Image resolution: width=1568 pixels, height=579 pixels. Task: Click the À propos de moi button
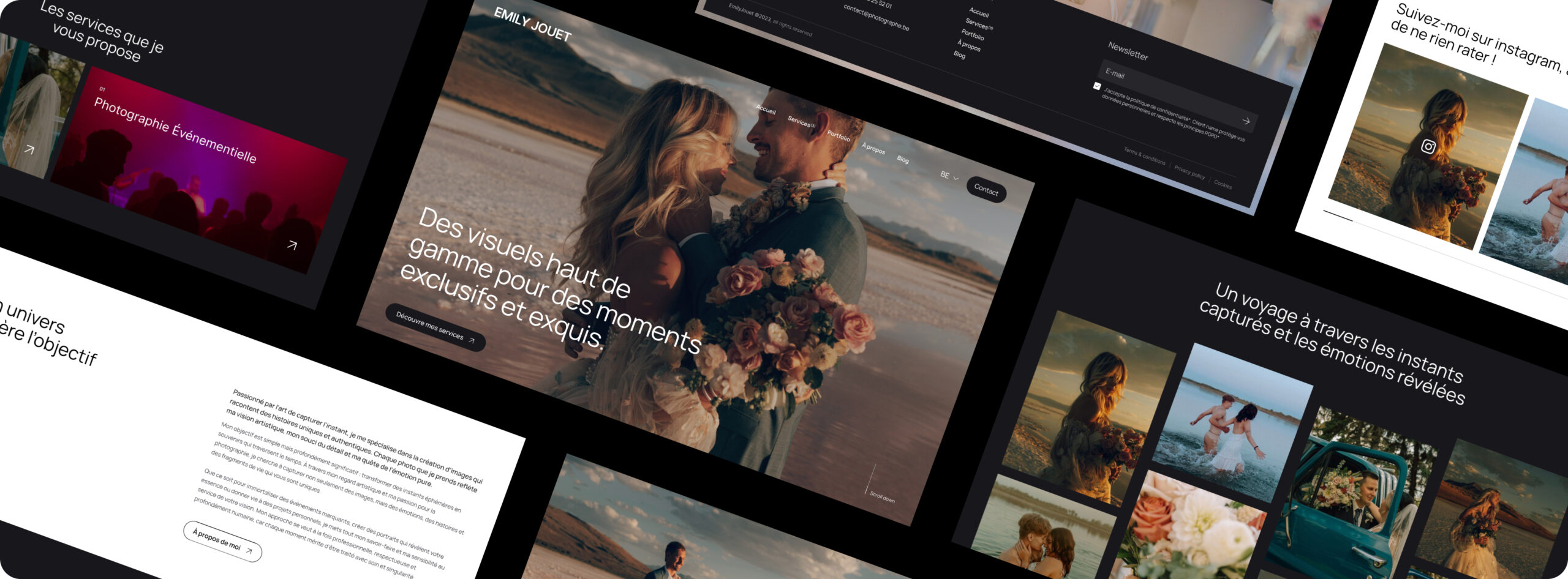[x=222, y=541]
